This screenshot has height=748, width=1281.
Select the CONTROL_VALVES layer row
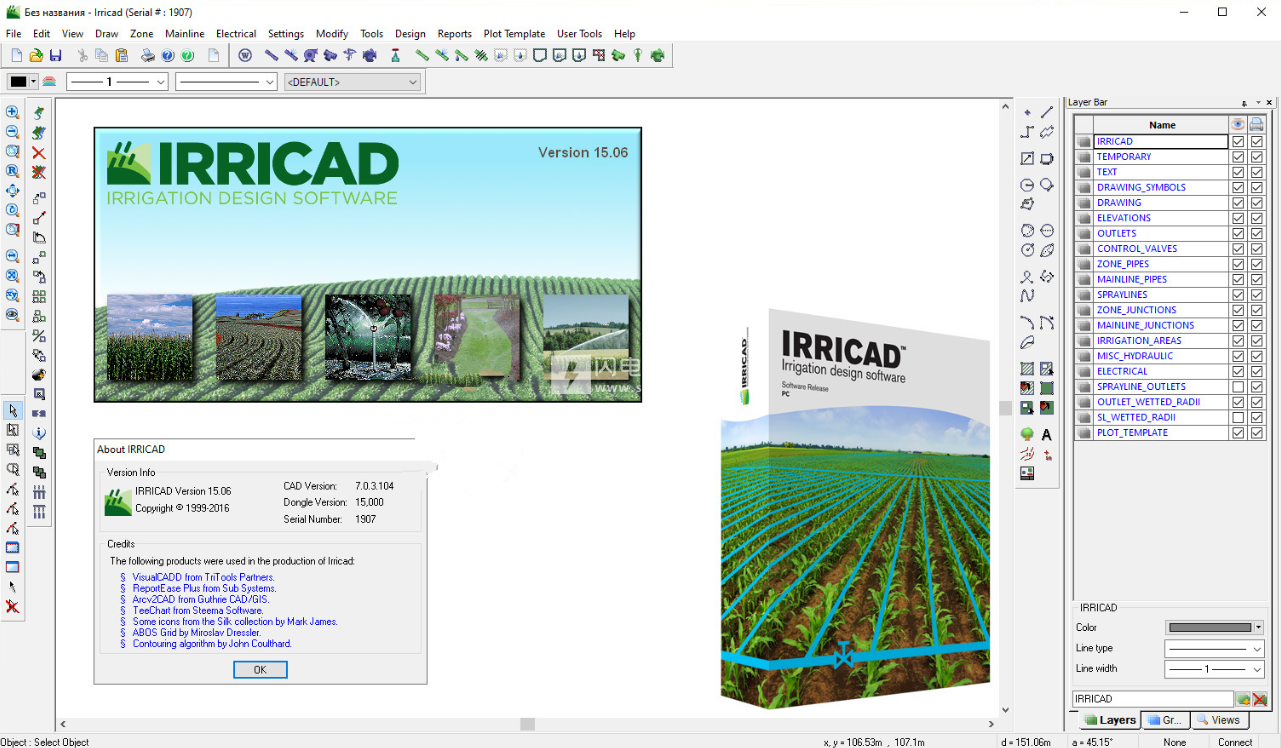(1160, 249)
